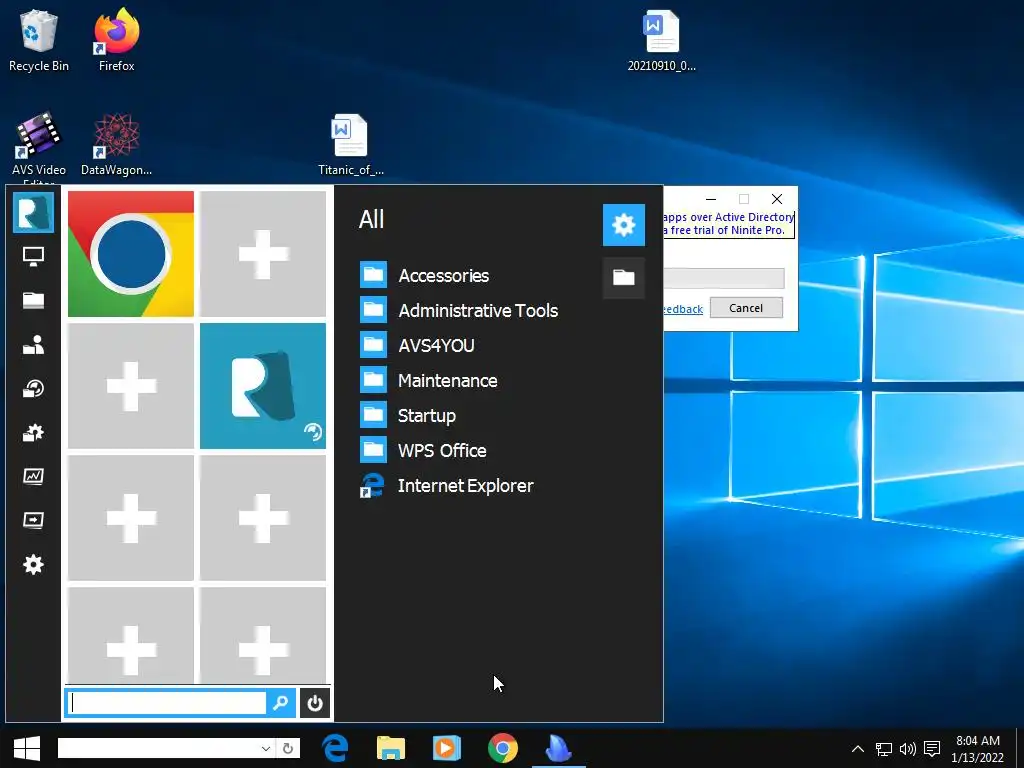Image resolution: width=1024 pixels, height=768 pixels.
Task: Launch the Chrome tile in the start menu
Action: click(131, 254)
